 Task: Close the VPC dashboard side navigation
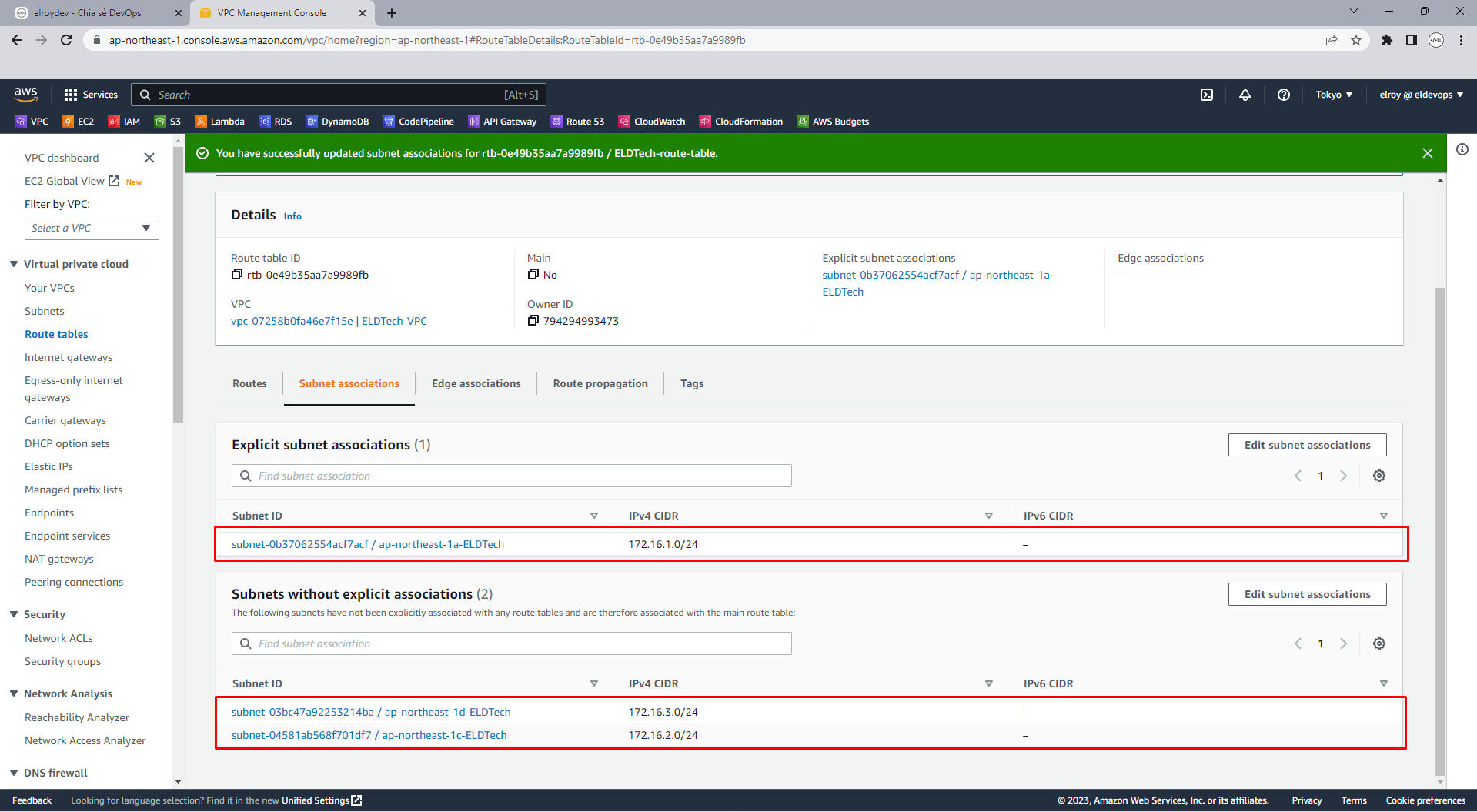(149, 158)
